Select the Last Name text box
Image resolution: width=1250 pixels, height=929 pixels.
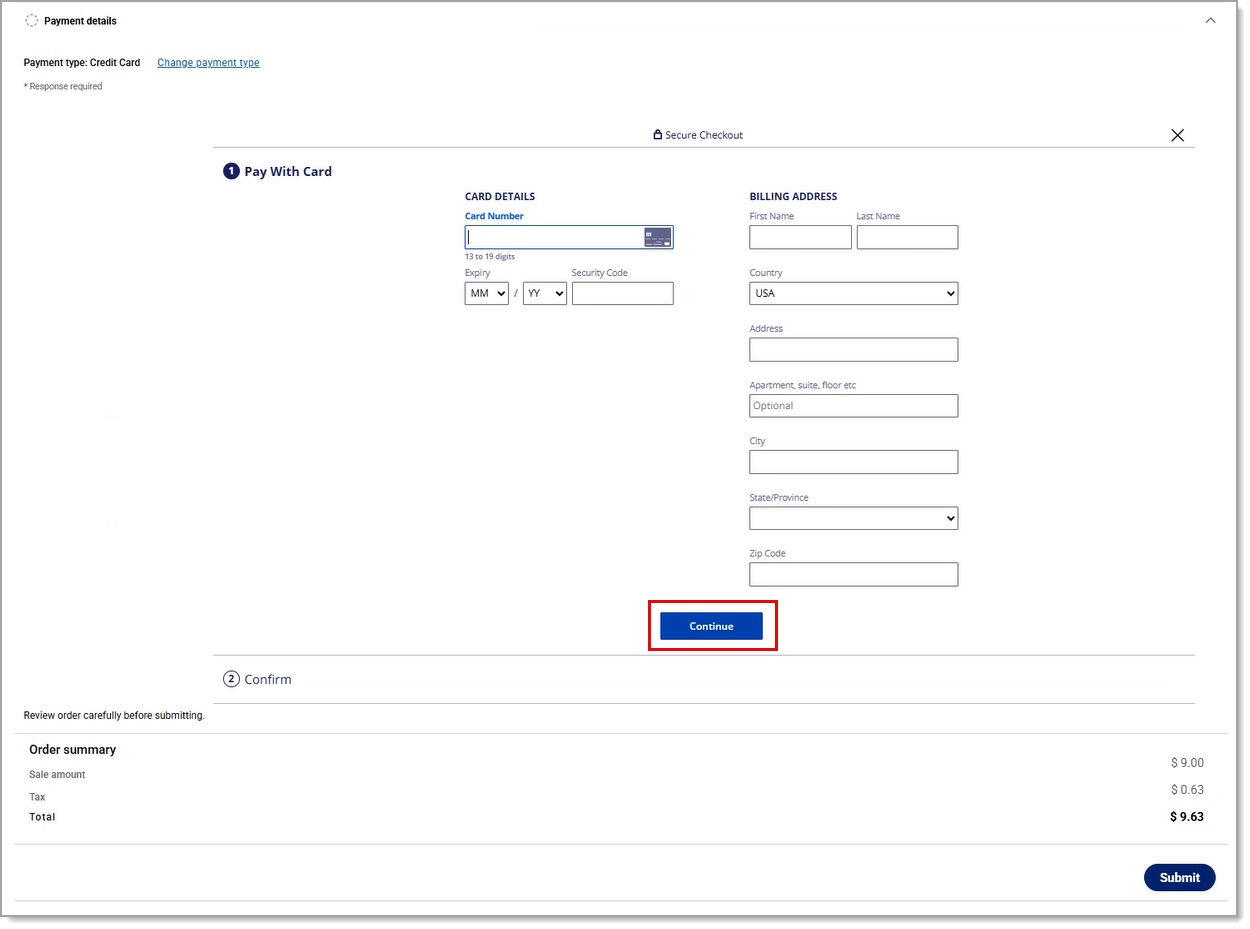(x=907, y=237)
